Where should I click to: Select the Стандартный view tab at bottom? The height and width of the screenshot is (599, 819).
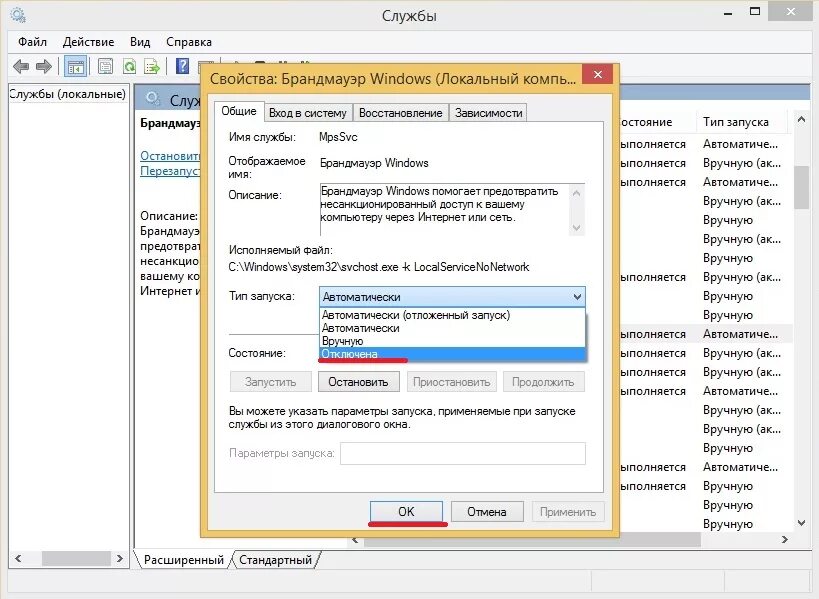tap(275, 560)
